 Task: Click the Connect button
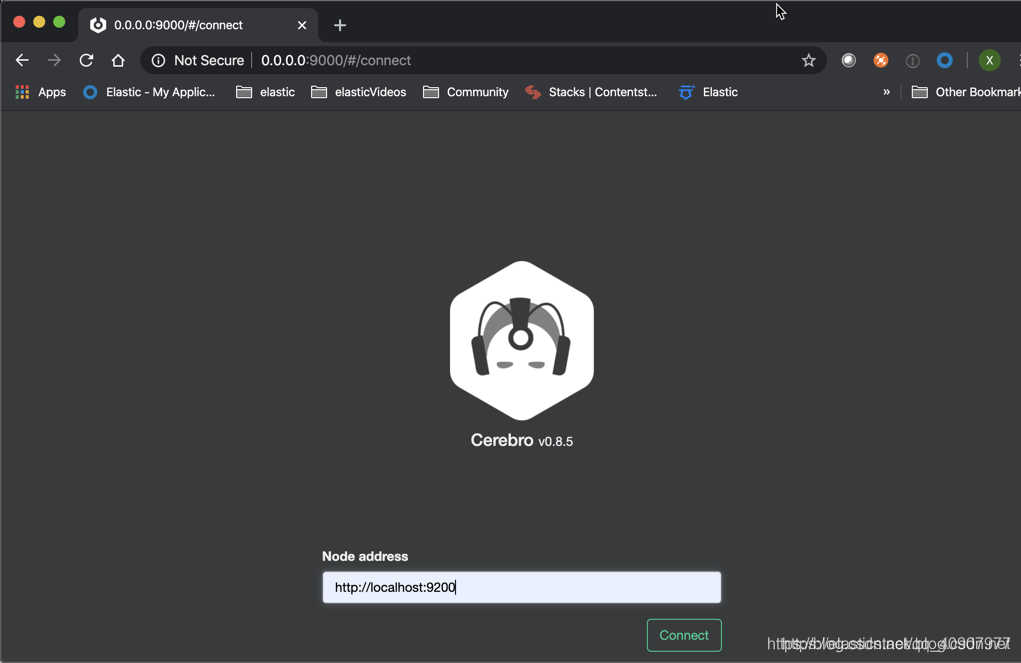(684, 635)
